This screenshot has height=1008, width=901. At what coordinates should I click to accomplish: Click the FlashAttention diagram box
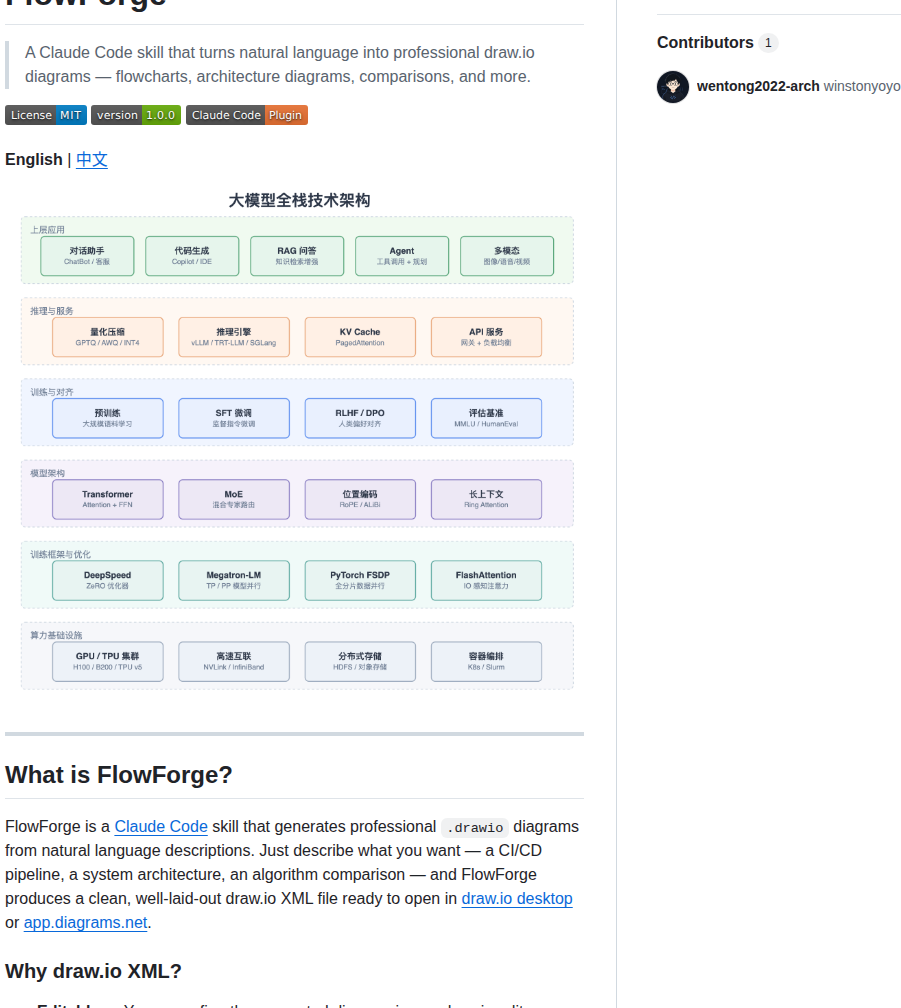(x=486, y=580)
